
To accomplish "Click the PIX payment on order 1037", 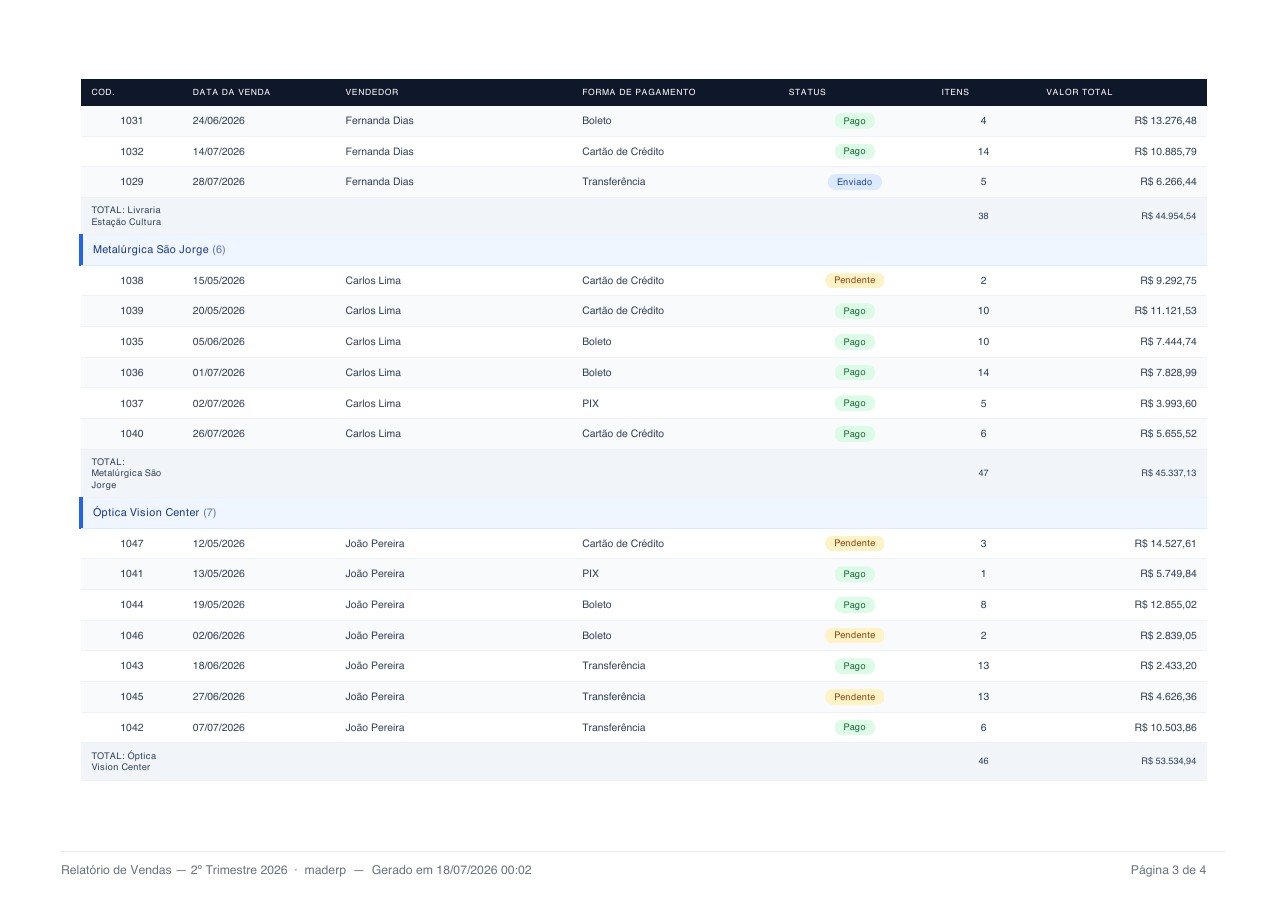I will coord(590,404).
